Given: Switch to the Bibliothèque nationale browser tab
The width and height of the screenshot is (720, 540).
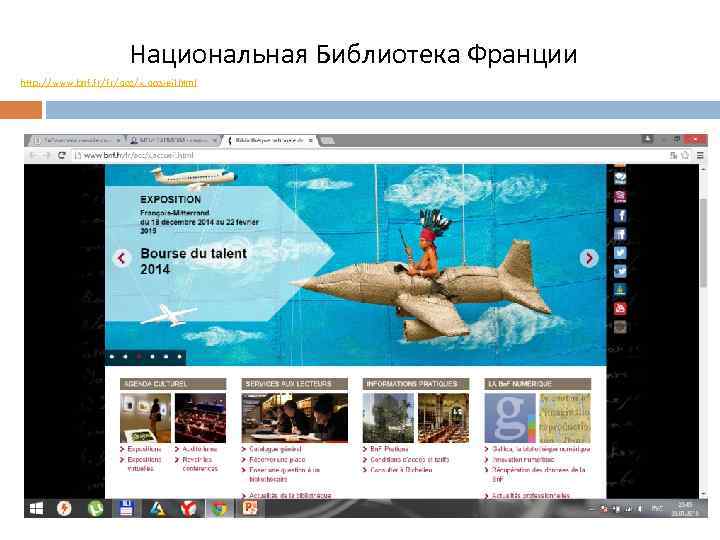Looking at the screenshot, I should (269, 140).
